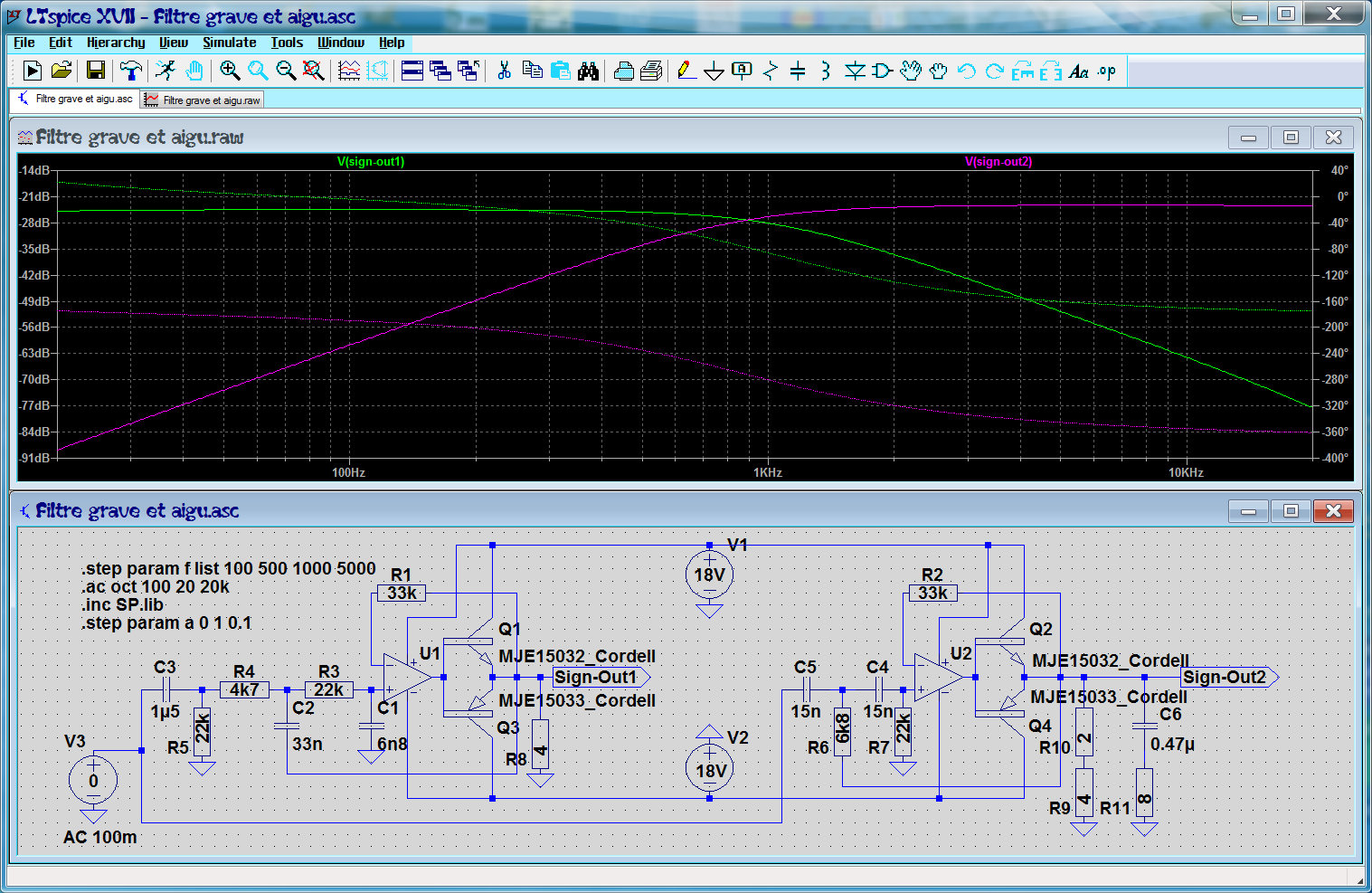Click the V1 18V voltage source

point(709,575)
